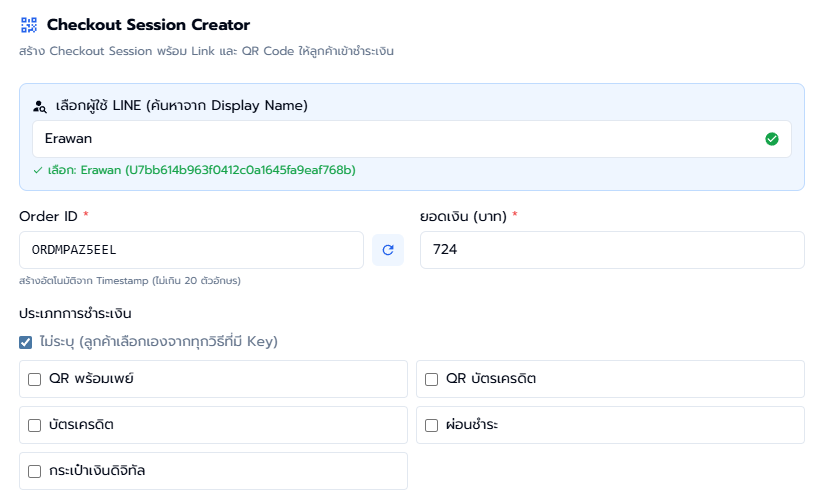821x496 pixels.
Task: Click the selected user text Erawan (U7bb614b…)
Action: tap(194, 170)
